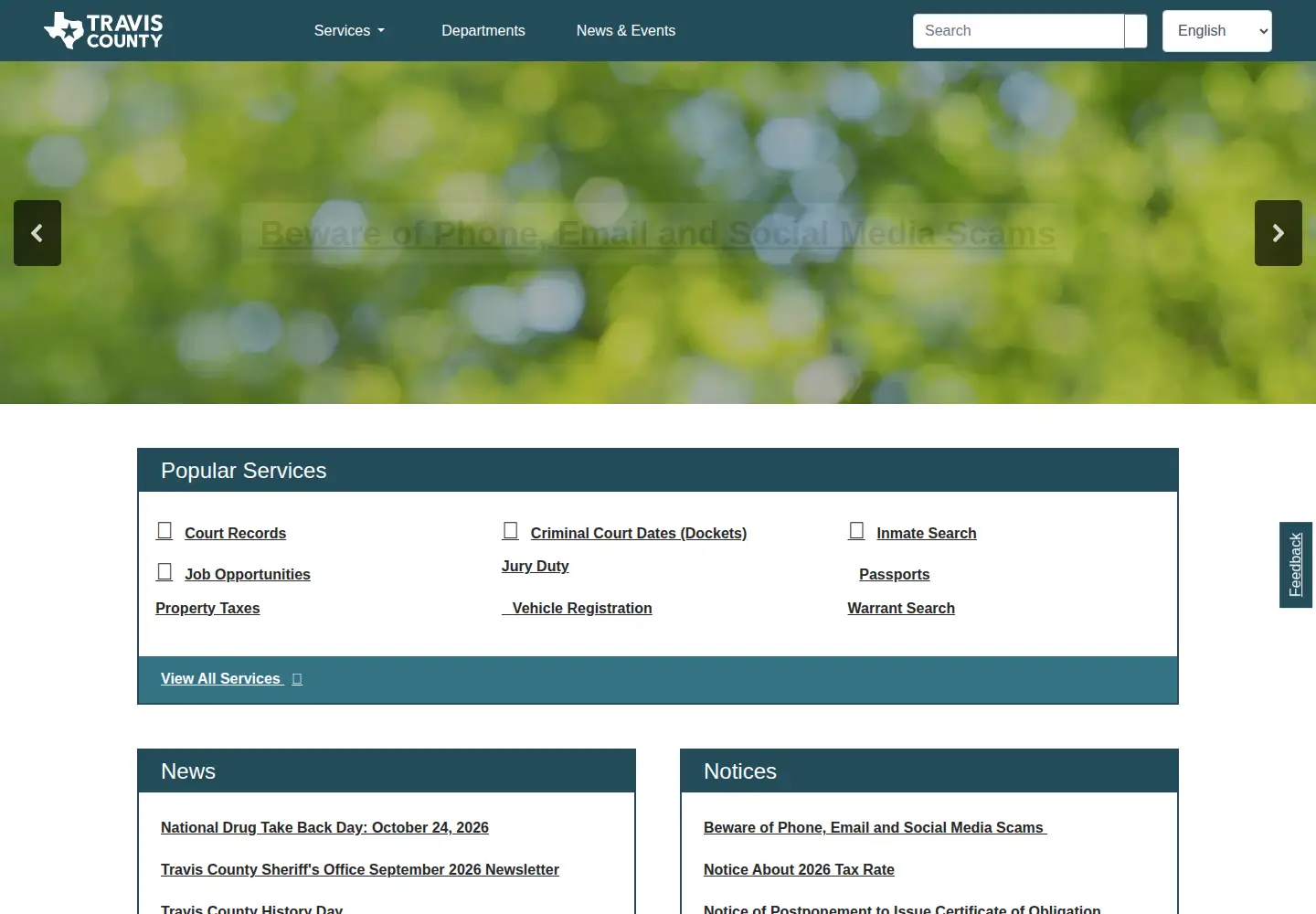1316x914 pixels.
Task: Click the Travis County logo
Action: [103, 30]
